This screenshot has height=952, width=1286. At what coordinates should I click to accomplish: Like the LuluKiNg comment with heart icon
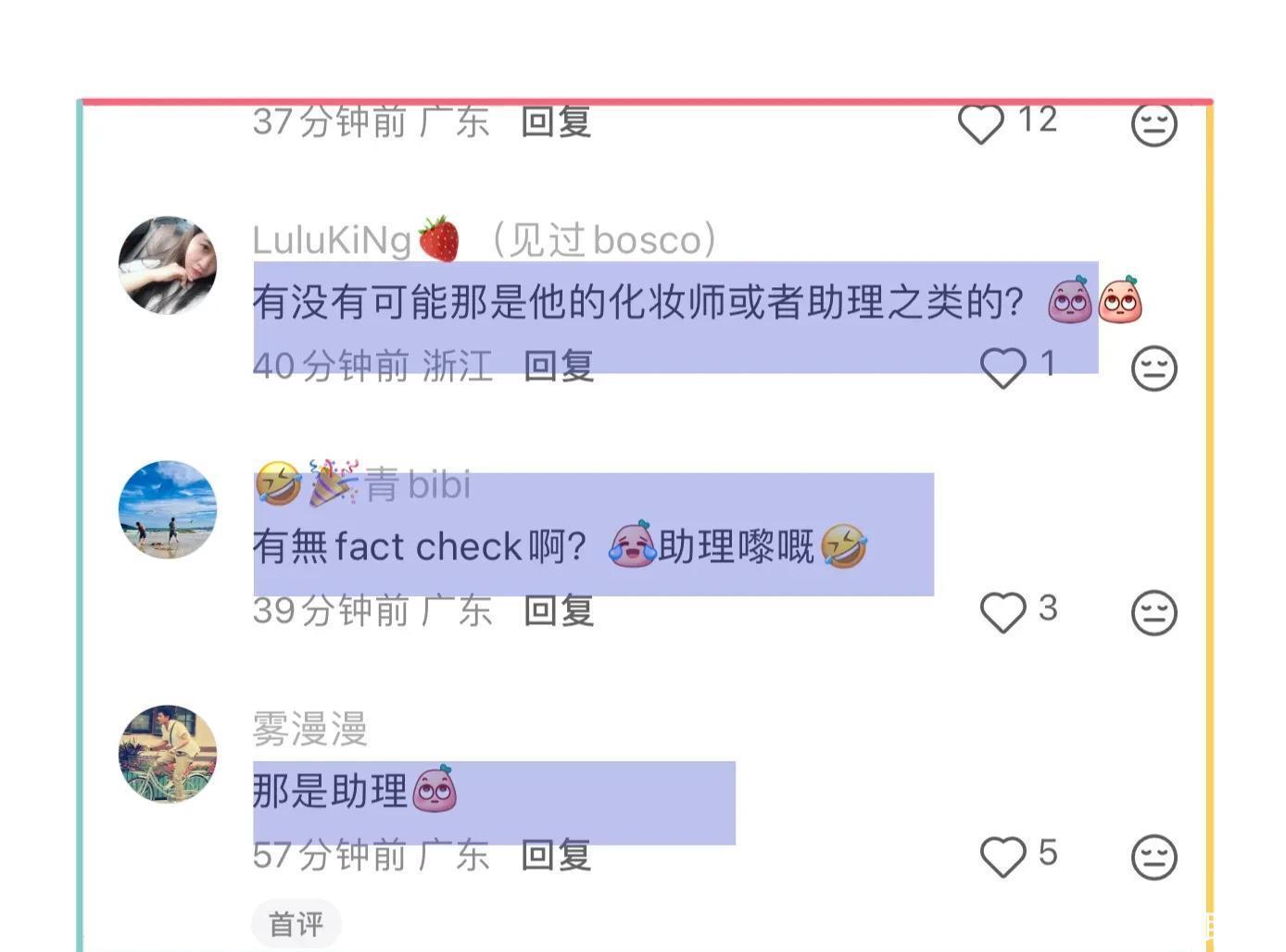[1003, 368]
